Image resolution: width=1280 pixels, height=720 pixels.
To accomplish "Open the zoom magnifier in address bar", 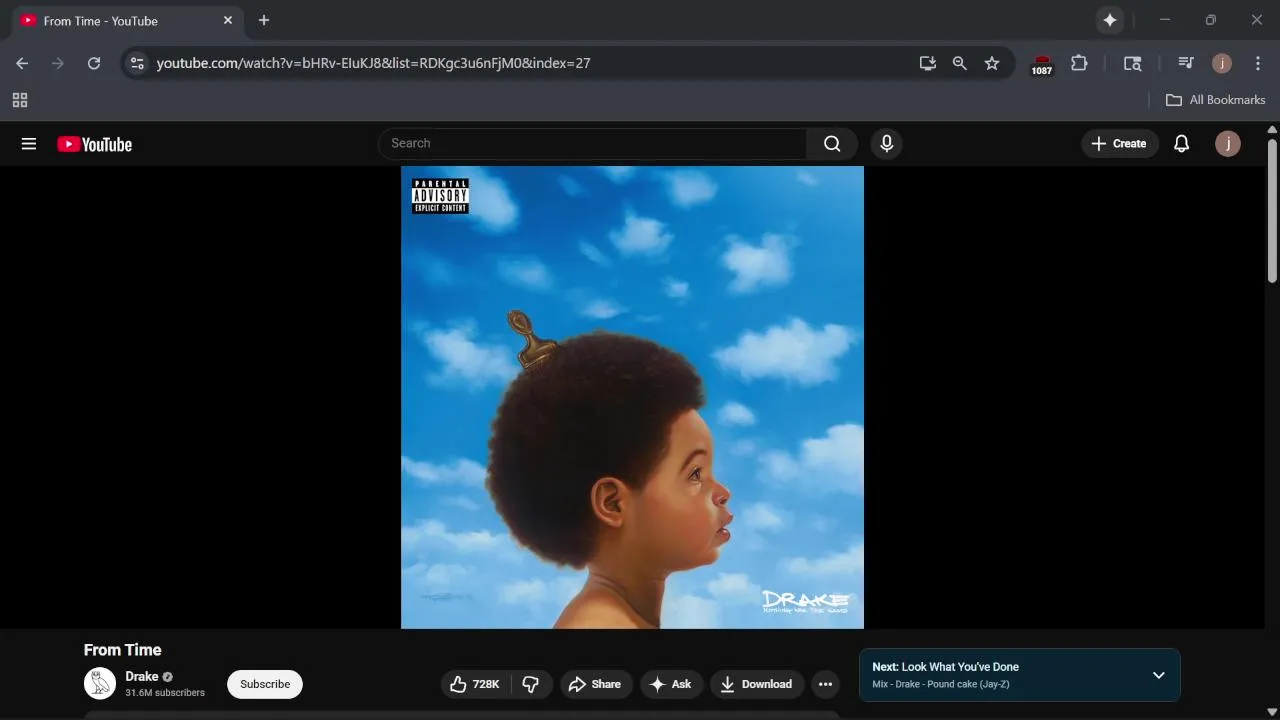I will pos(960,63).
